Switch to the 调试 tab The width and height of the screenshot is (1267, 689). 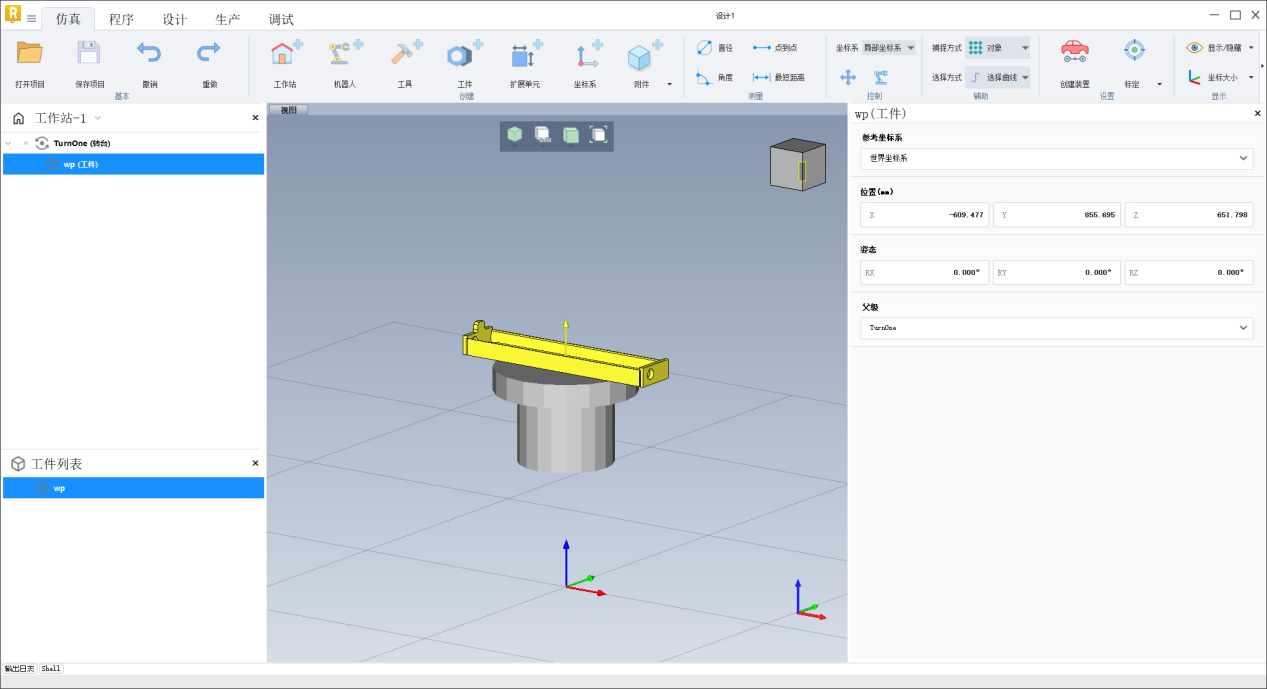[281, 19]
